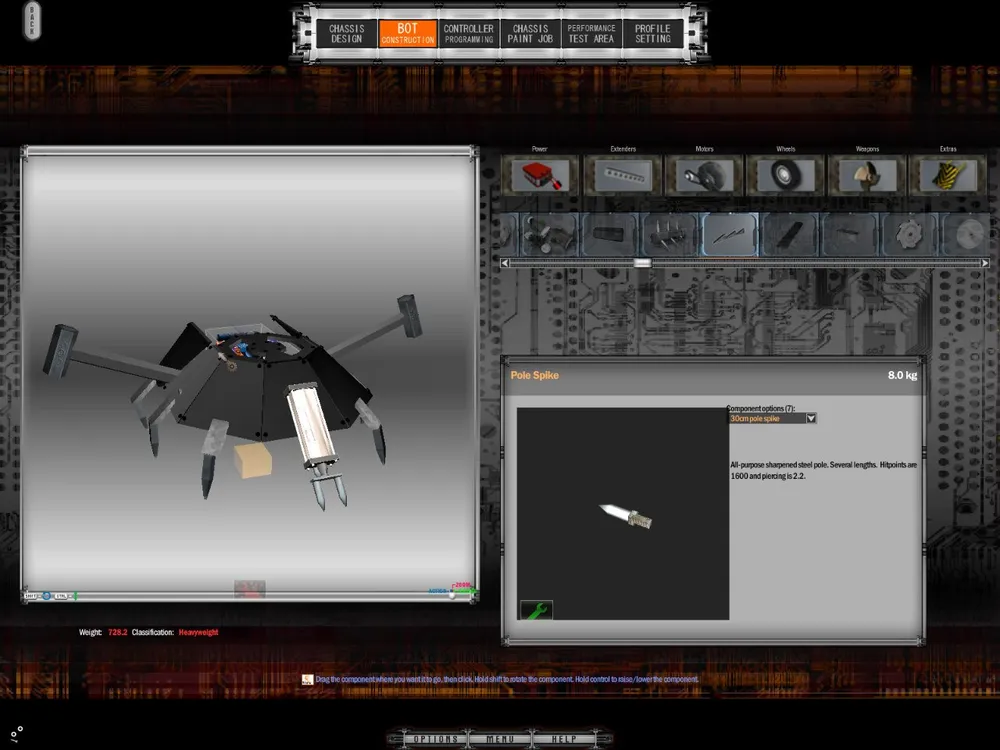
Task: Choose the Motors category icon
Action: 704,175
